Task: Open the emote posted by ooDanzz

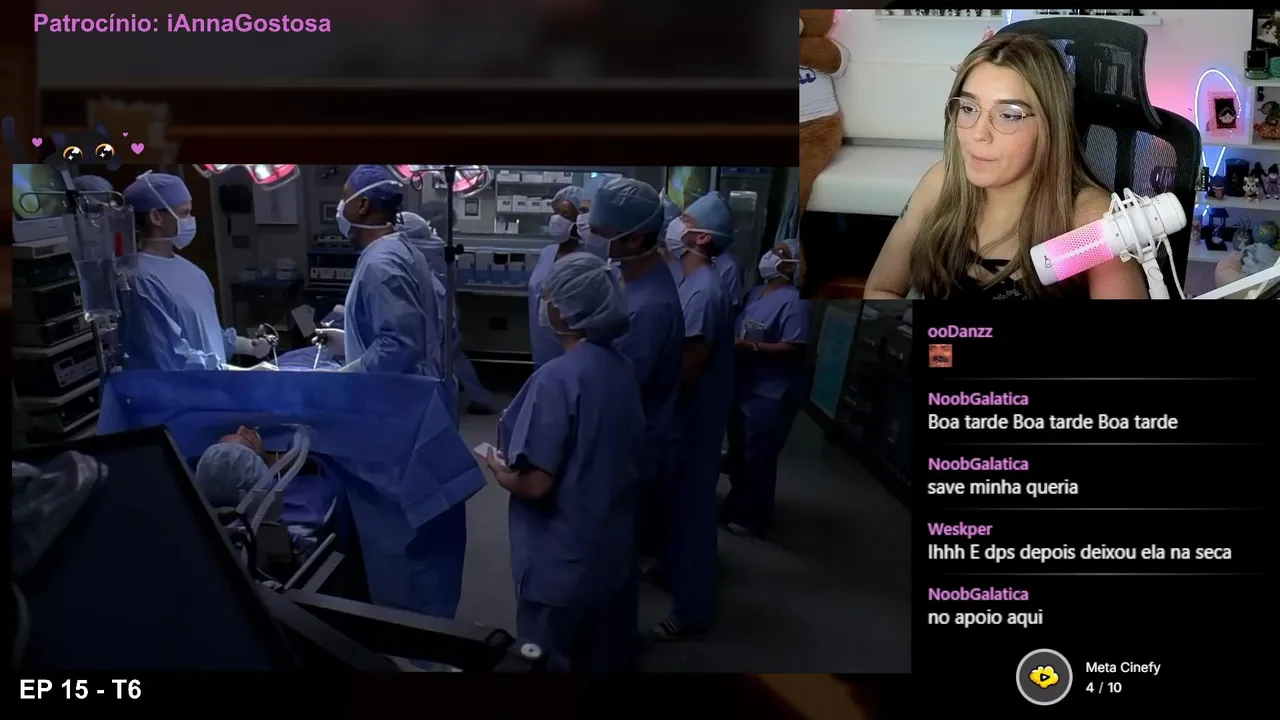Action: pyautogui.click(x=940, y=356)
